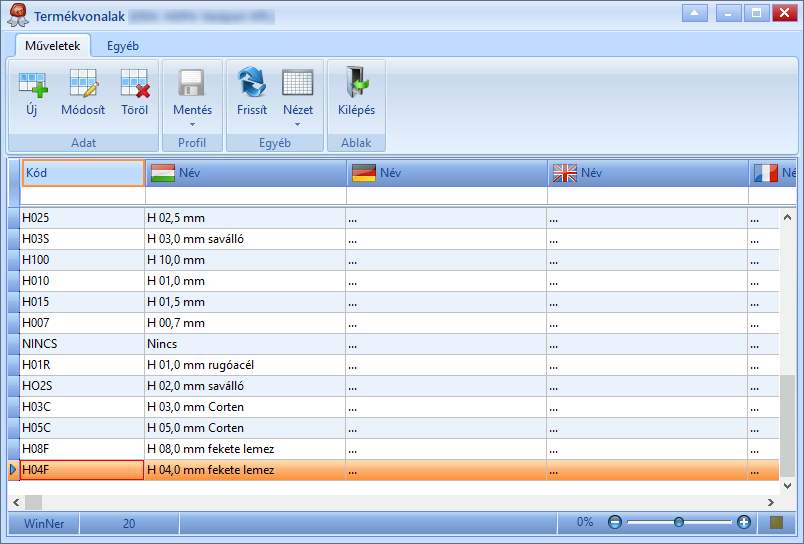This screenshot has height=544, width=804.
Task: Click the Kód column header
Action: coord(83,173)
